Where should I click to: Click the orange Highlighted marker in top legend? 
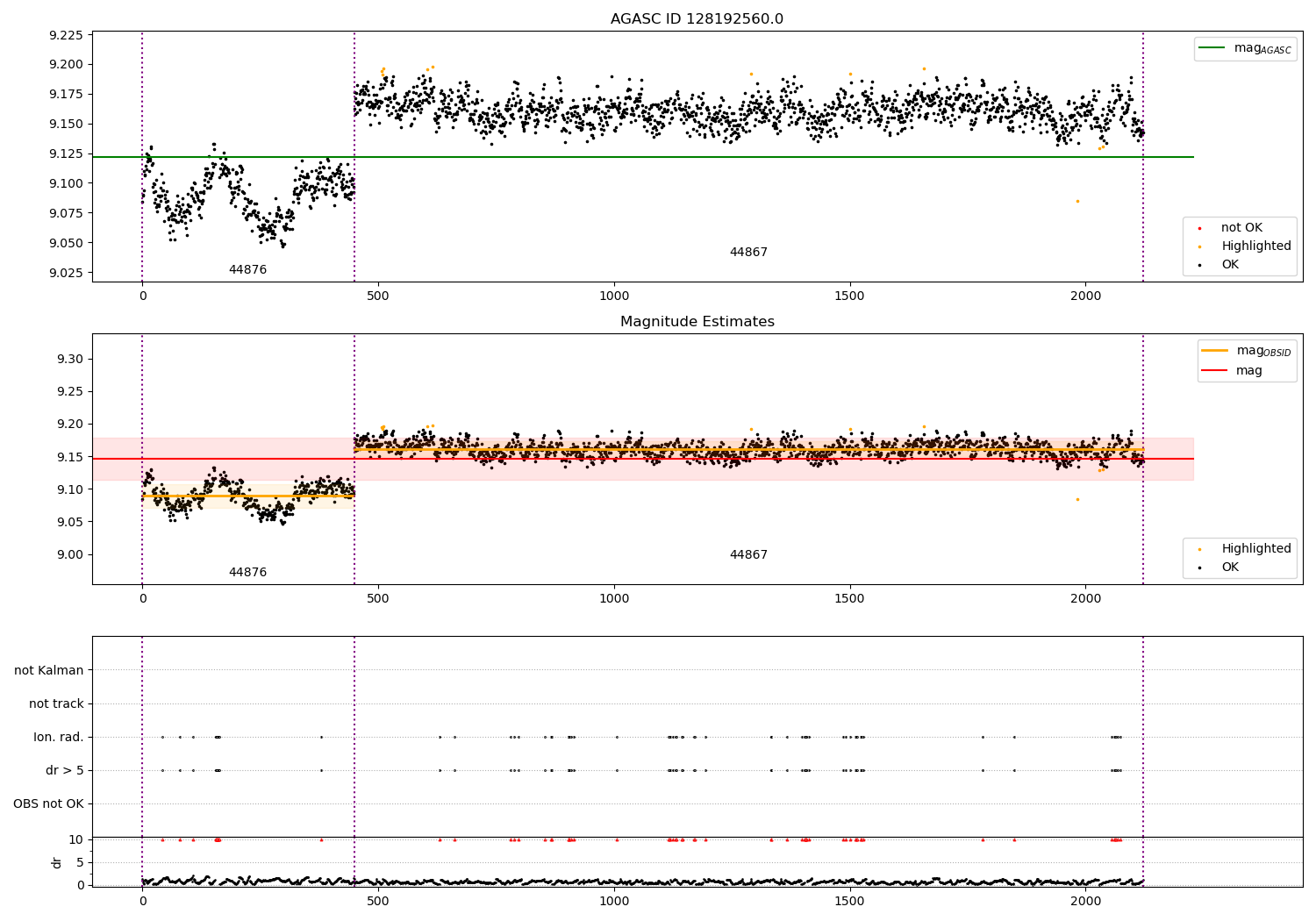tap(1199, 246)
